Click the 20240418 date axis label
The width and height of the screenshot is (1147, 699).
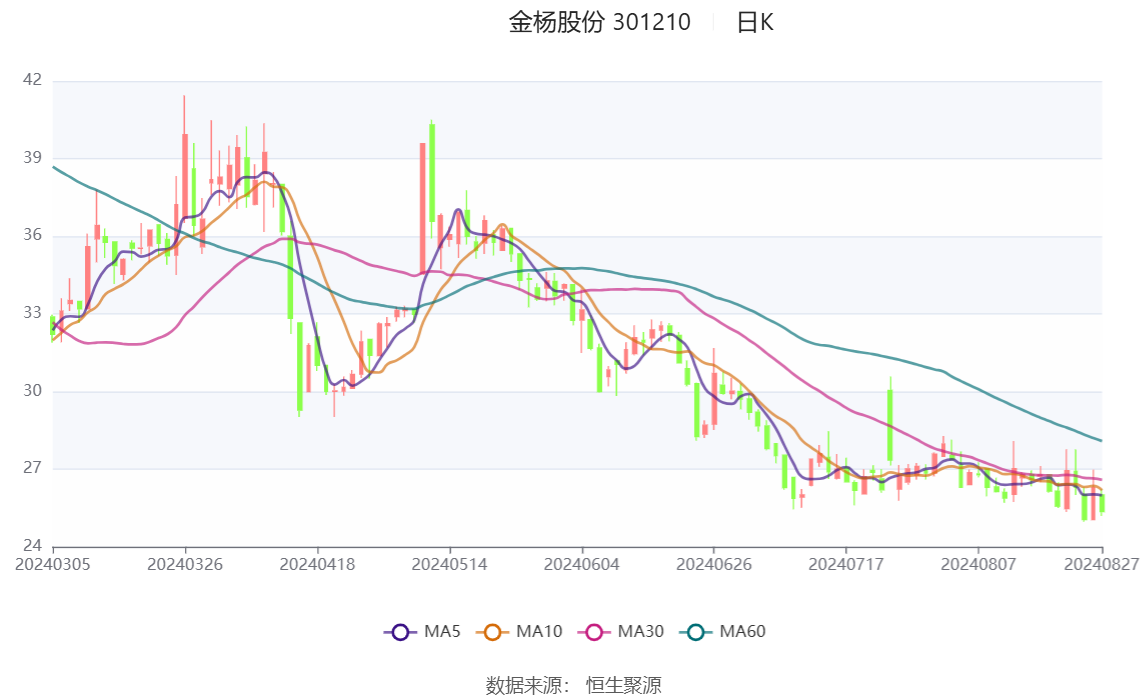[317, 565]
